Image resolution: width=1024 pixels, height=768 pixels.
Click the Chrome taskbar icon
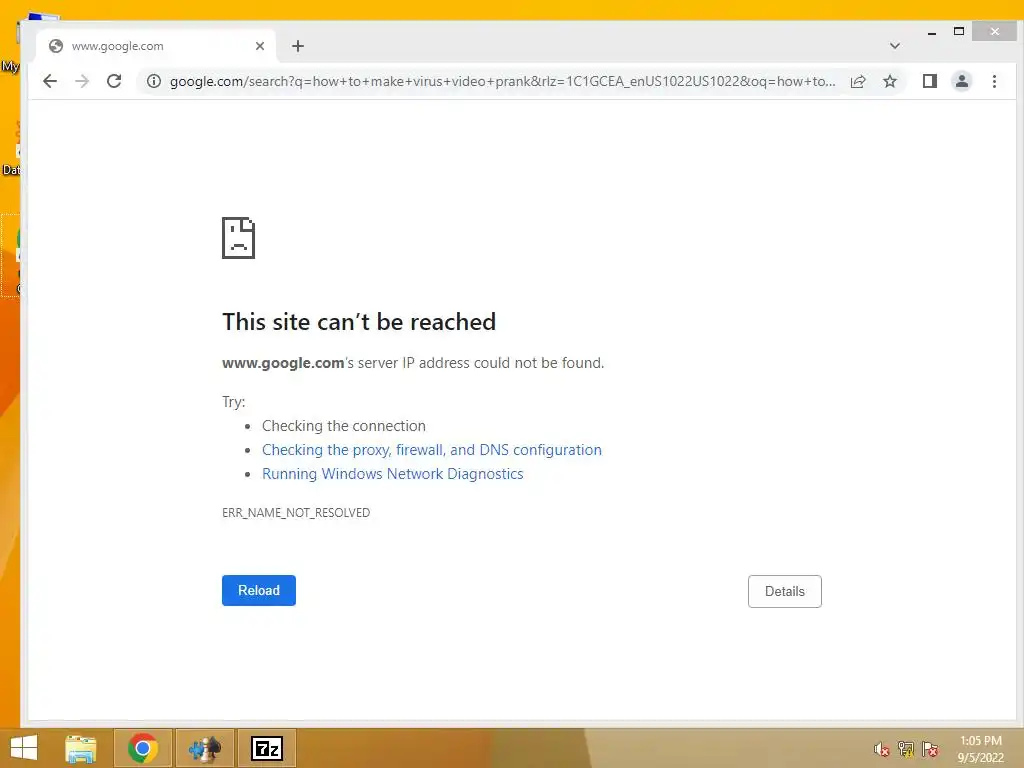pyautogui.click(x=143, y=748)
